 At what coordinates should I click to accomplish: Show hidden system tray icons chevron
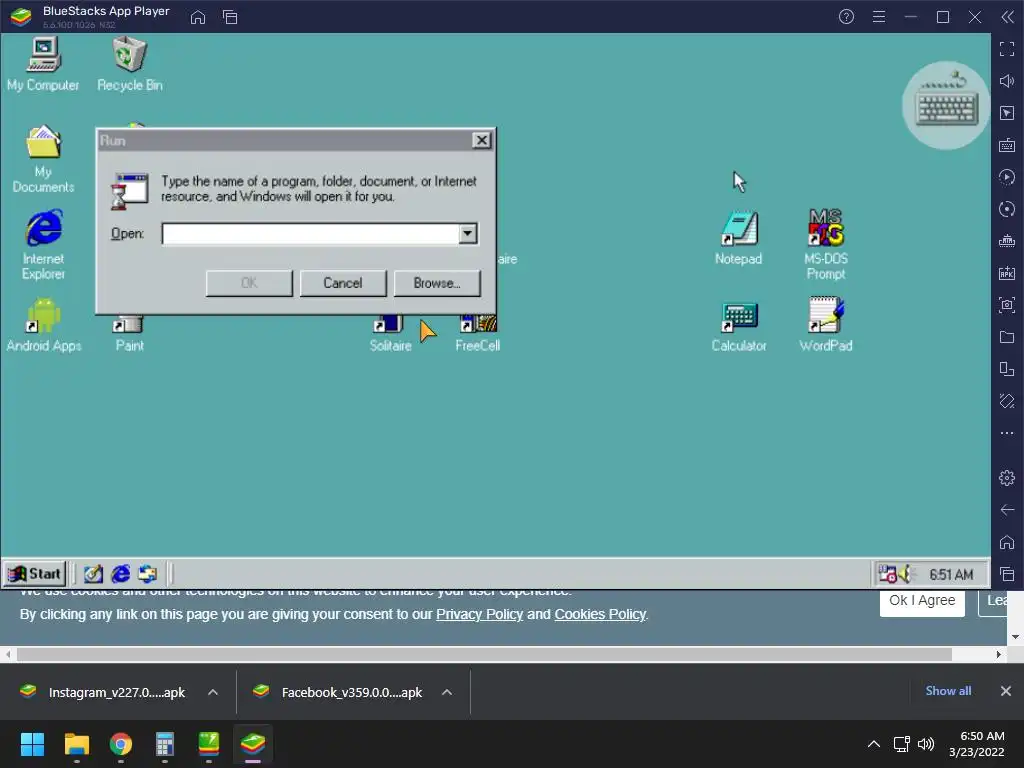click(x=874, y=744)
